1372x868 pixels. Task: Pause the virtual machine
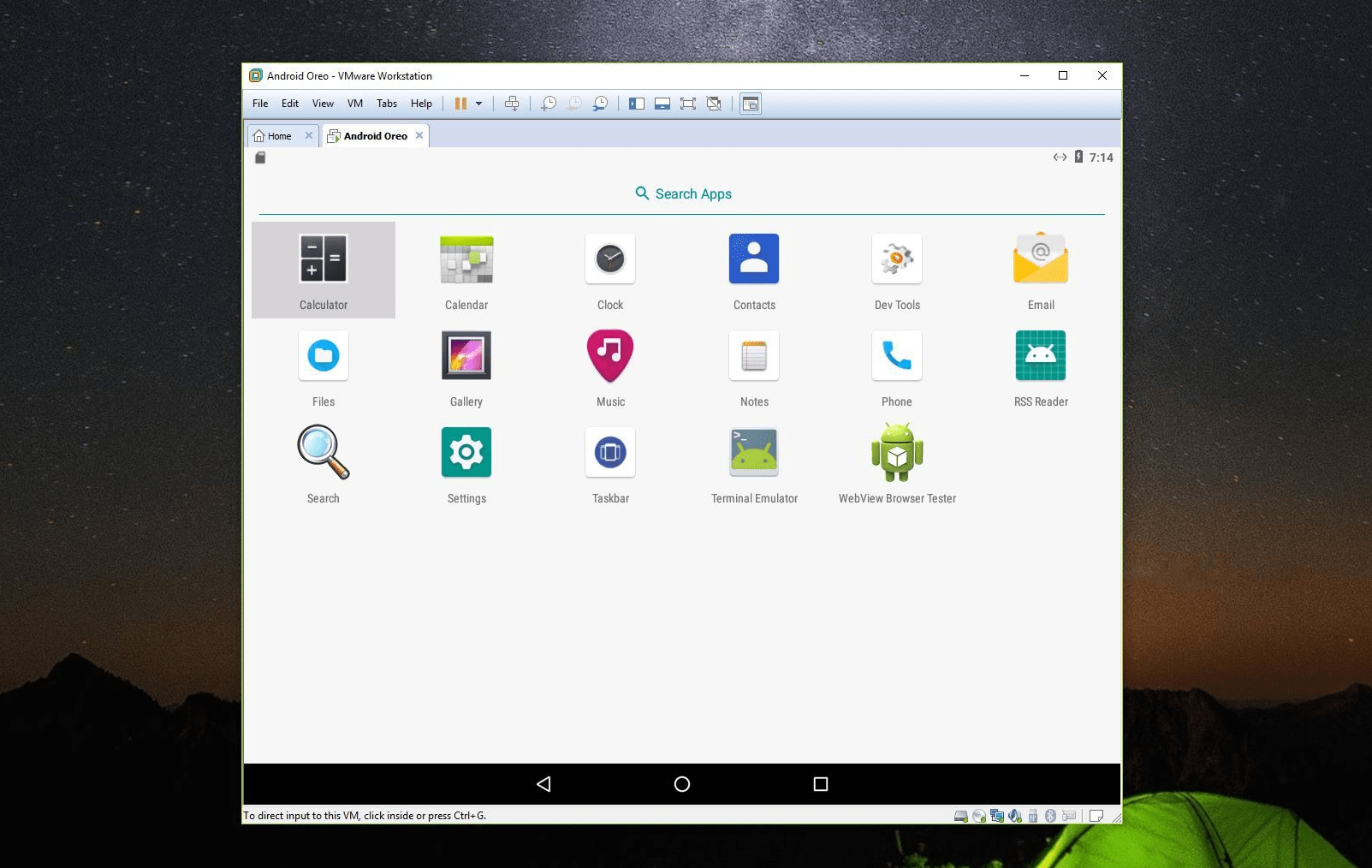coord(460,104)
